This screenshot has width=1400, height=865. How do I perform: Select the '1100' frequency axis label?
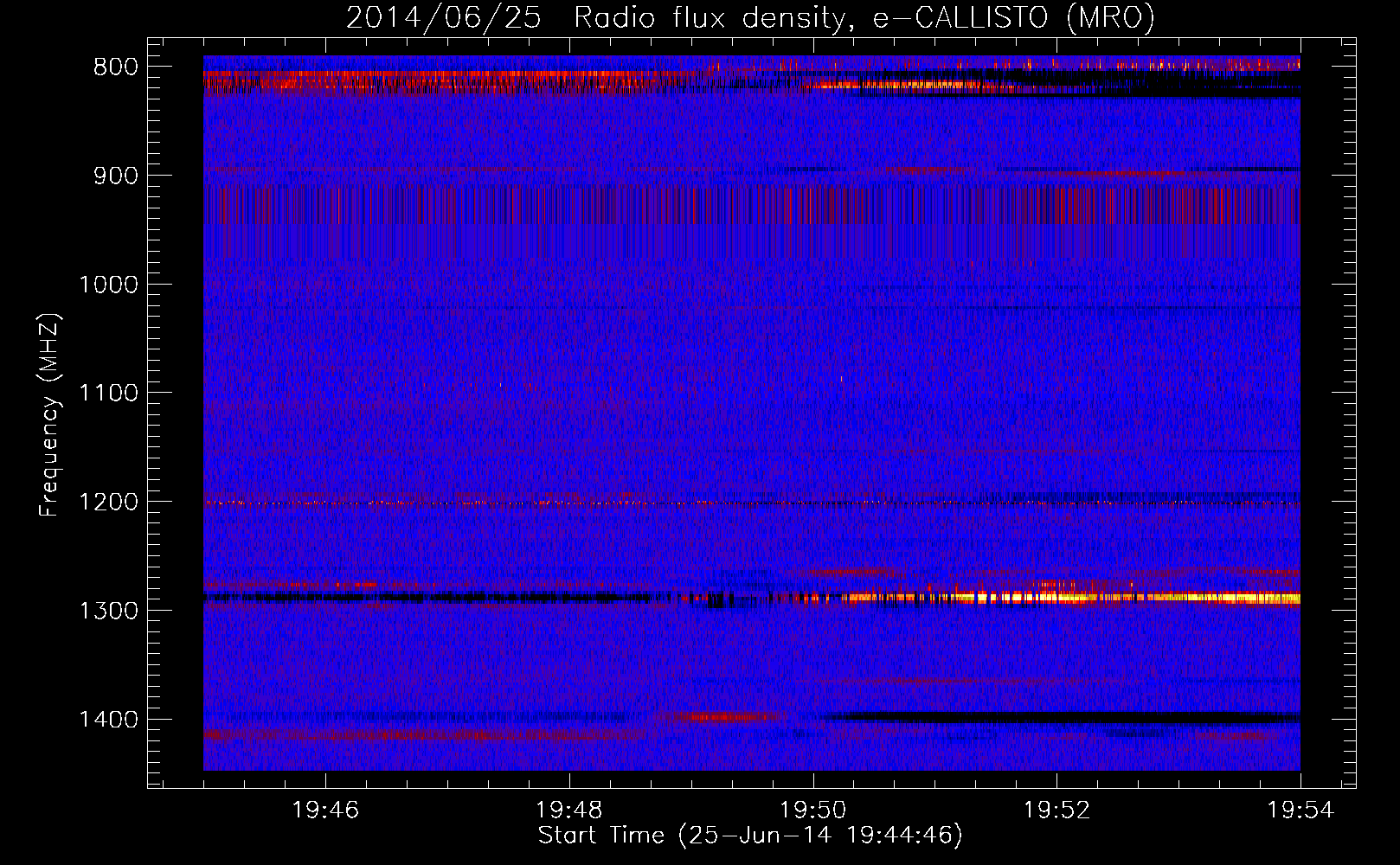click(108, 394)
